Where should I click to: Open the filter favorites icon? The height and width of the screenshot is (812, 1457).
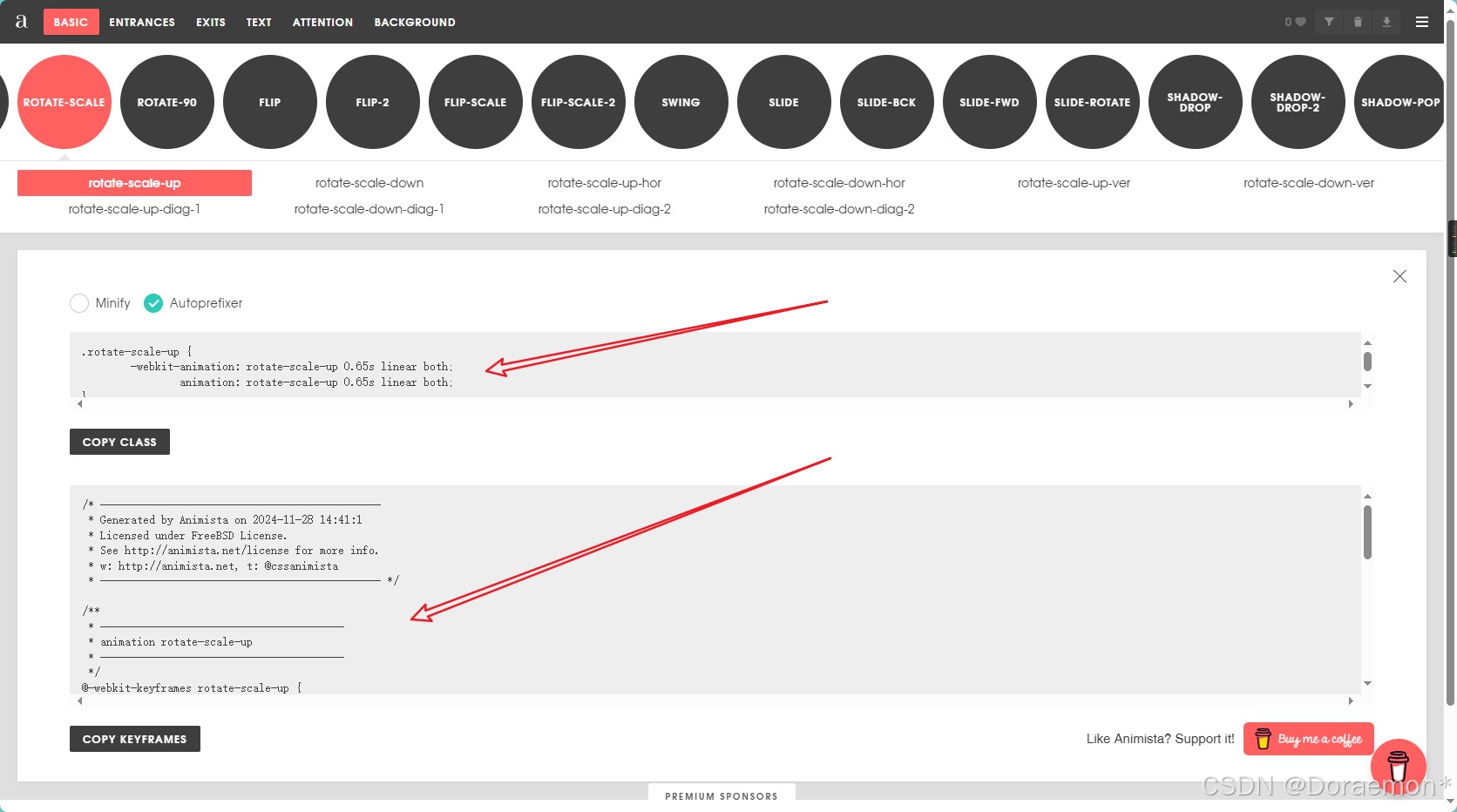tap(1329, 22)
